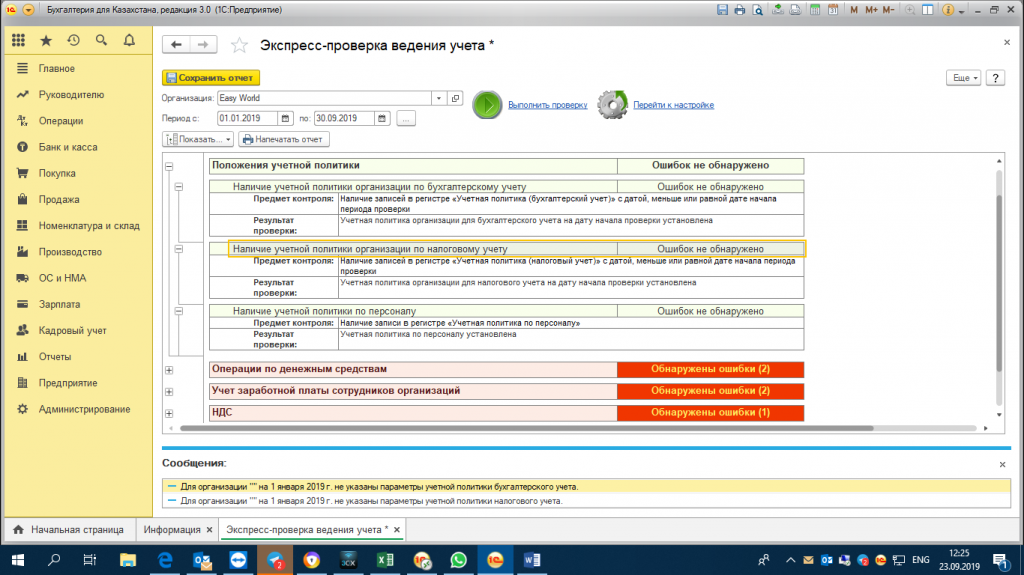
Task: Open history clock icon
Action: (x=73, y=41)
